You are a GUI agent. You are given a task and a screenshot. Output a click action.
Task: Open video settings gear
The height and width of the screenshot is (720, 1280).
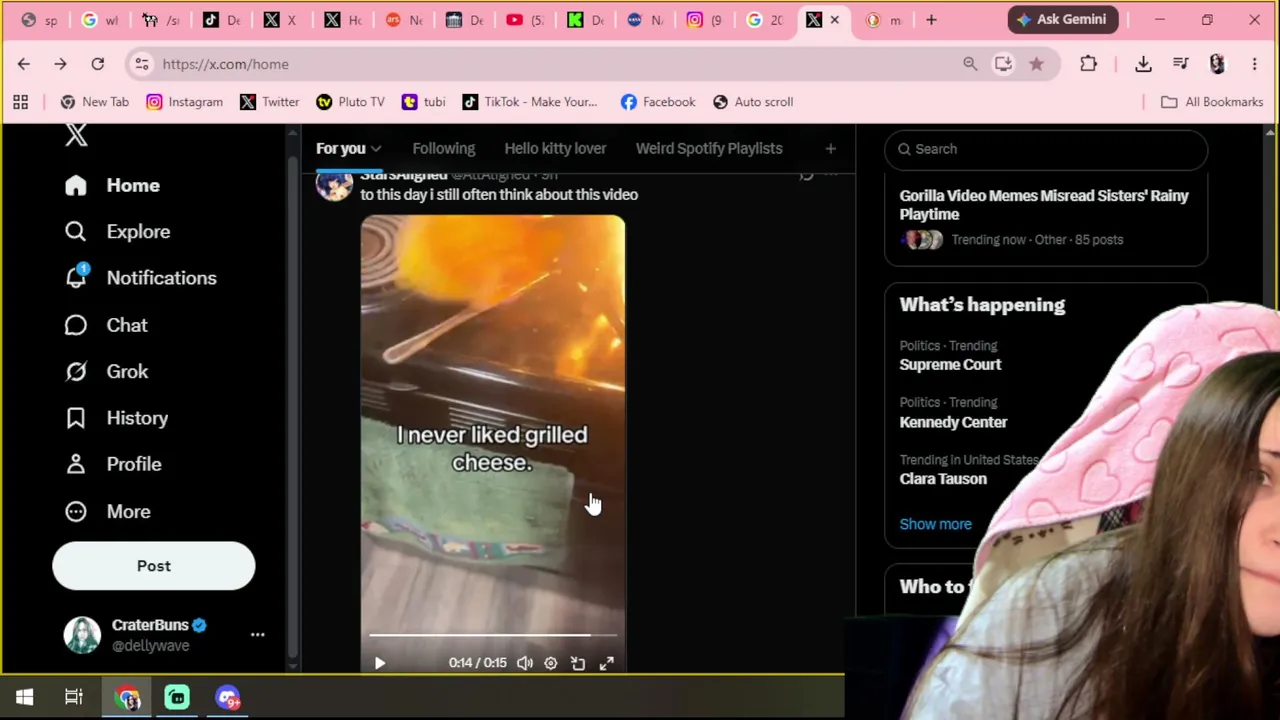tap(551, 663)
